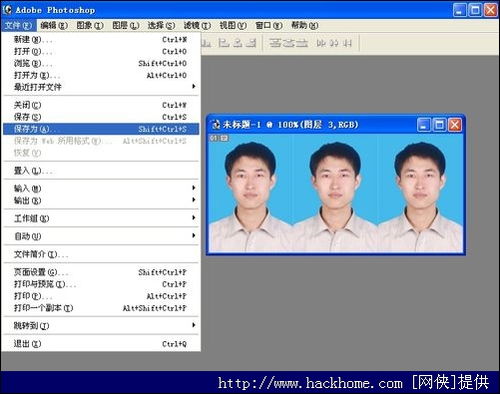
Task: Click distribute vertical centers icon in options bar
Action: [288, 43]
